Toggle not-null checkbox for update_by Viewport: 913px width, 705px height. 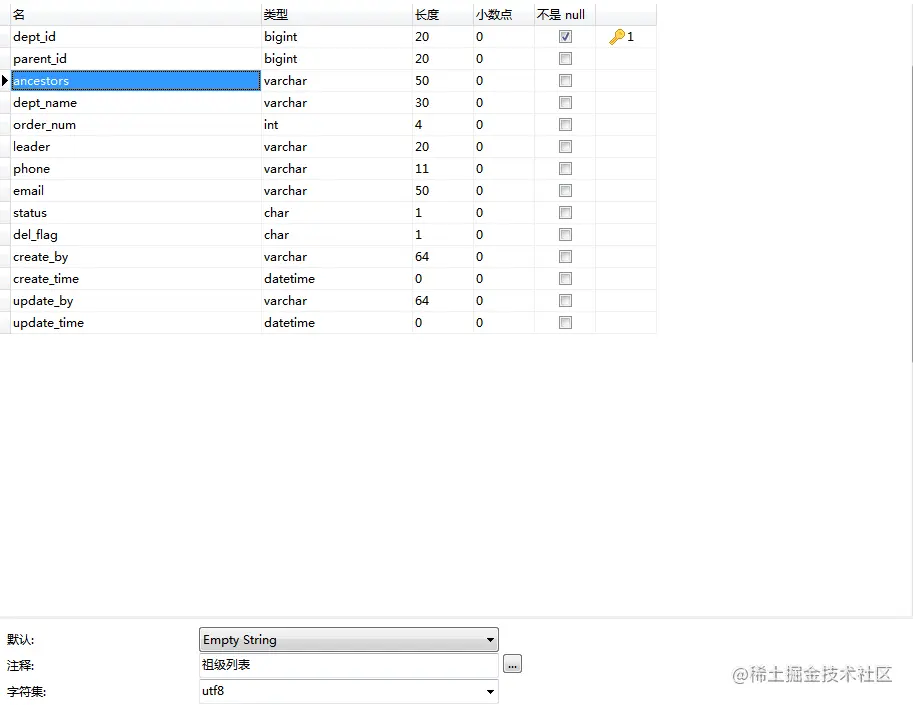565,300
